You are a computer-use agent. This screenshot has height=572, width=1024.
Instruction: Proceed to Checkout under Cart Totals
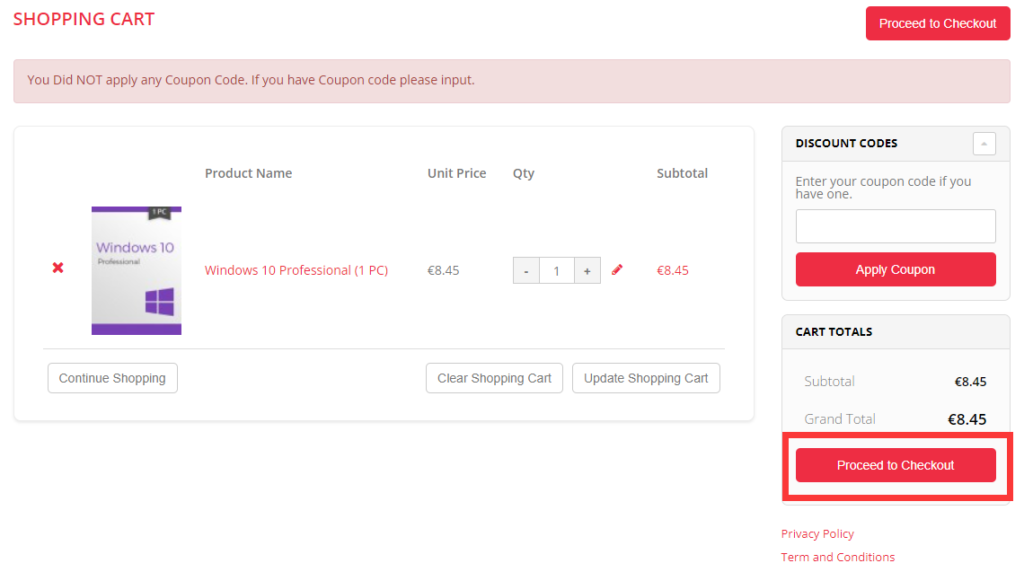click(x=895, y=465)
